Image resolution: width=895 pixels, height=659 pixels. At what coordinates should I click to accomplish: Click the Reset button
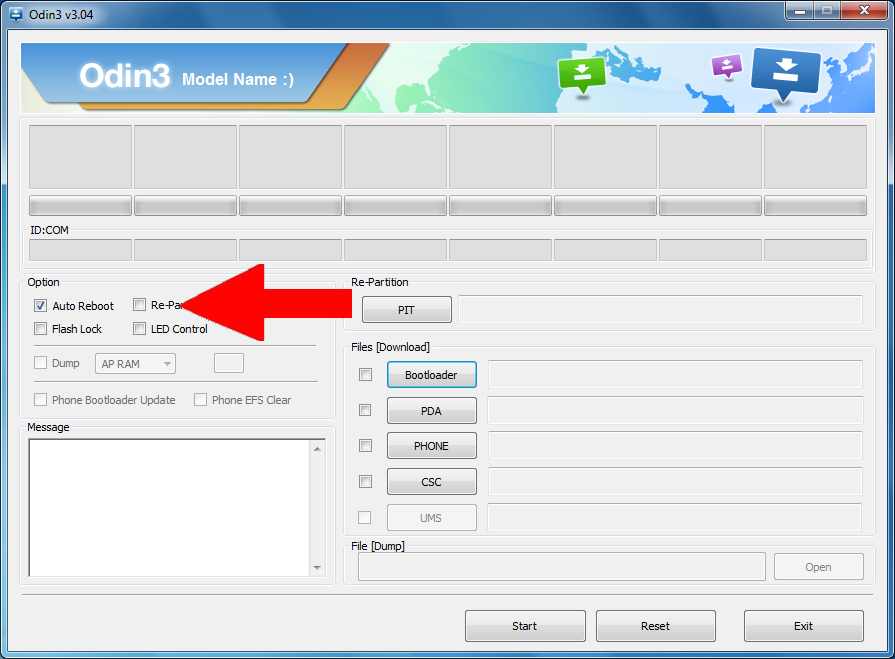(x=656, y=626)
